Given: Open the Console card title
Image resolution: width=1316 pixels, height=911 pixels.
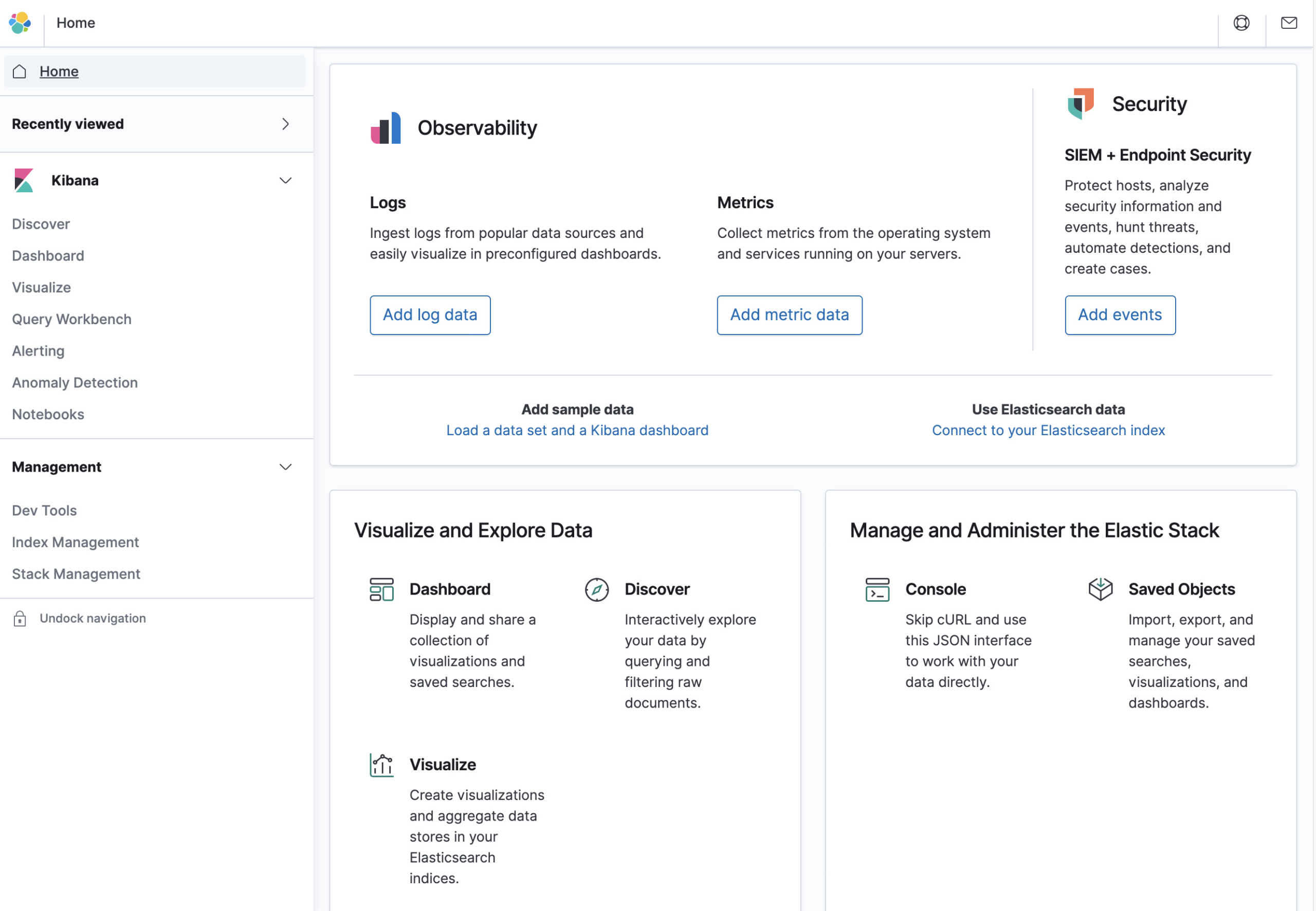Looking at the screenshot, I should click(x=936, y=589).
